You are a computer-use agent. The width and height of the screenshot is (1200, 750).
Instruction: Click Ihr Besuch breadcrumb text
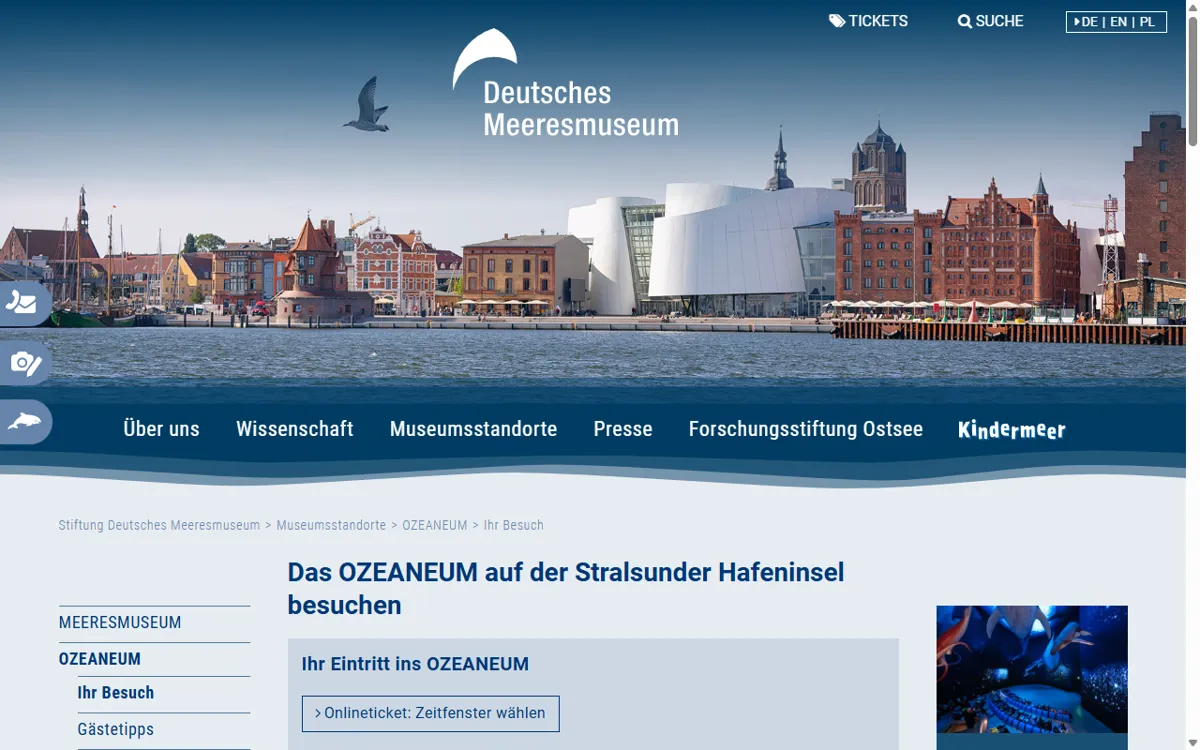(514, 525)
